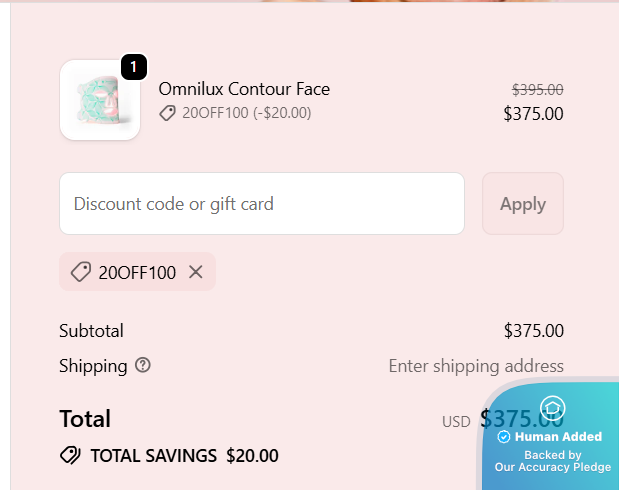Focus the Discount code or gift card field
This screenshot has height=490, width=619.
[262, 204]
